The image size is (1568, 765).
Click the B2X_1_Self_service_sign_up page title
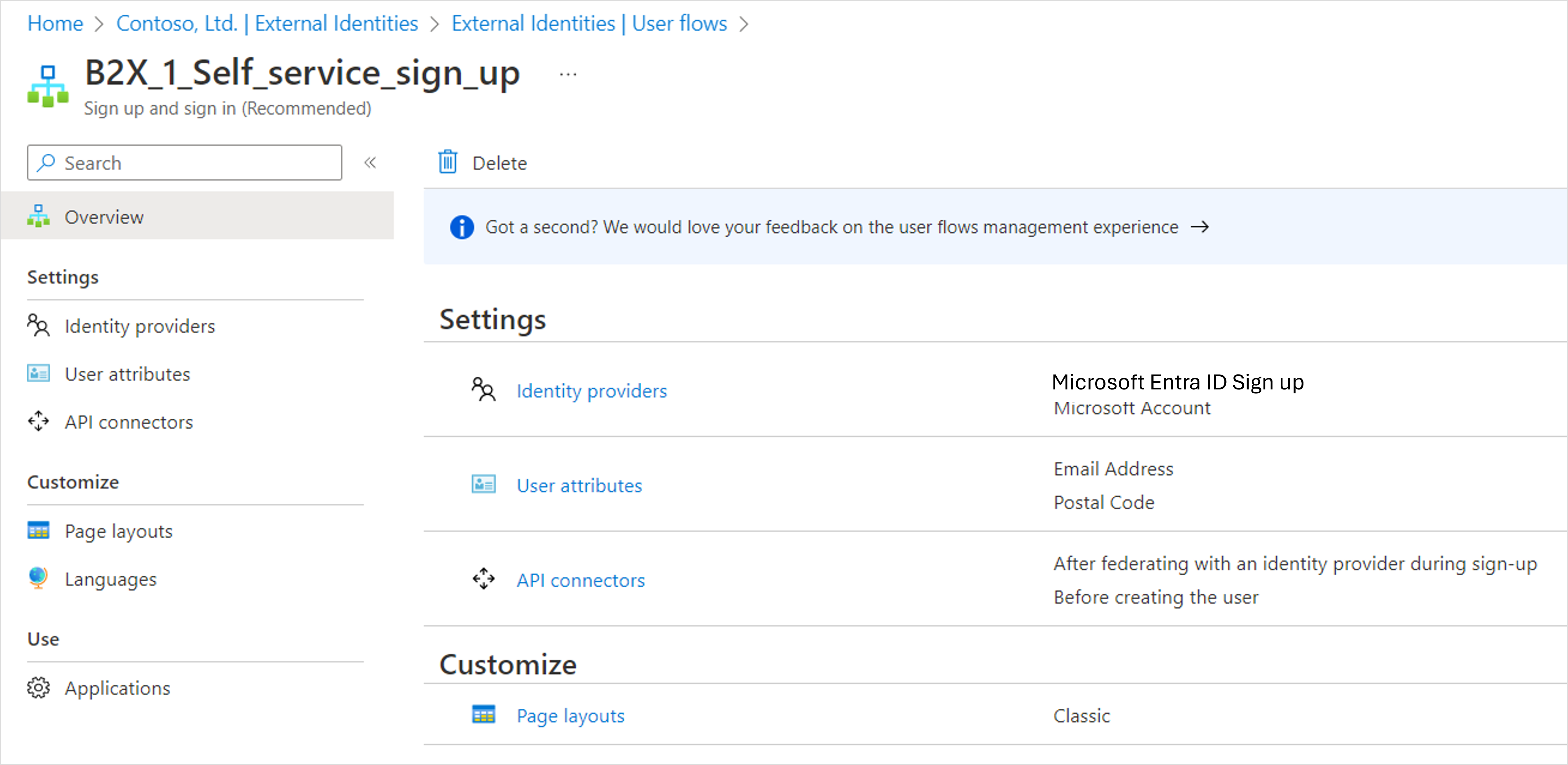point(303,73)
